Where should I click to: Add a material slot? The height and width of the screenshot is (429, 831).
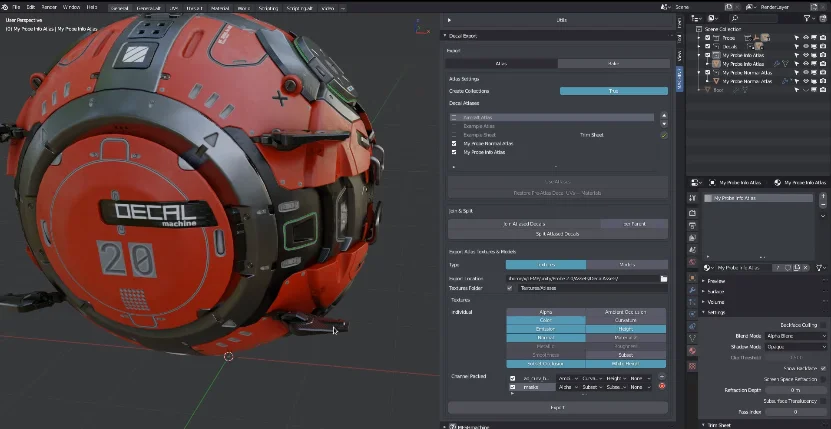click(823, 197)
